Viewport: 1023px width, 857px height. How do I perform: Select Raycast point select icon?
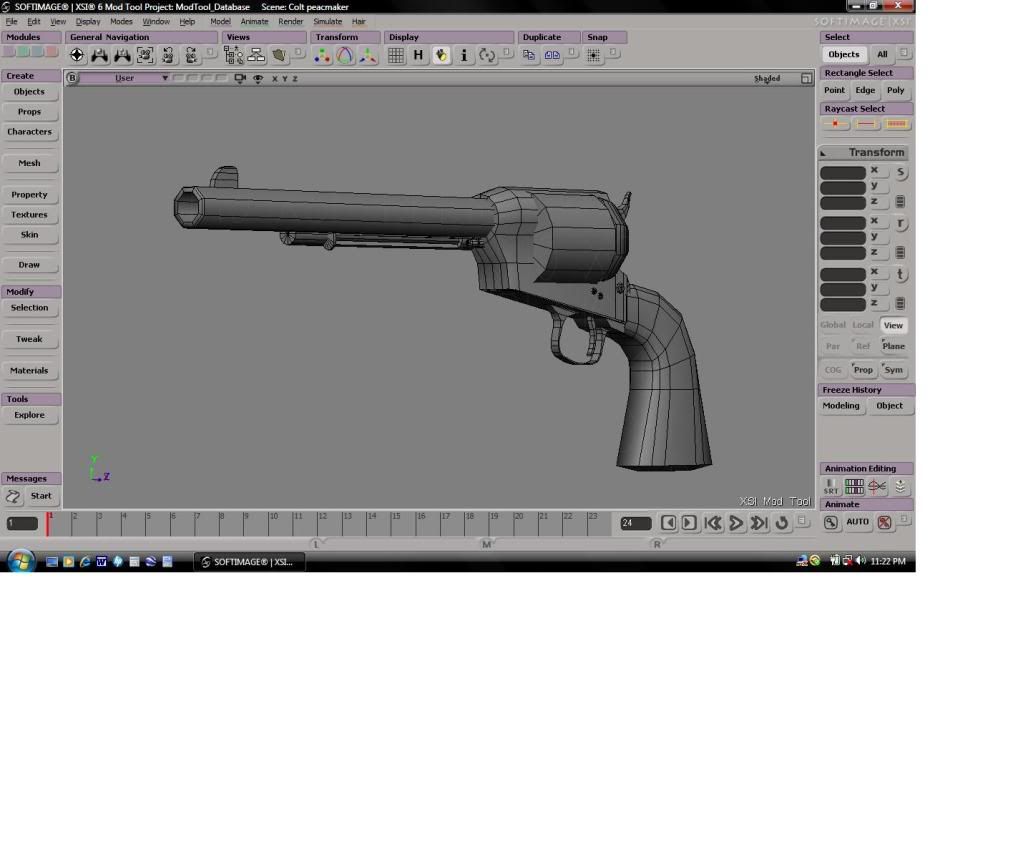pos(836,124)
